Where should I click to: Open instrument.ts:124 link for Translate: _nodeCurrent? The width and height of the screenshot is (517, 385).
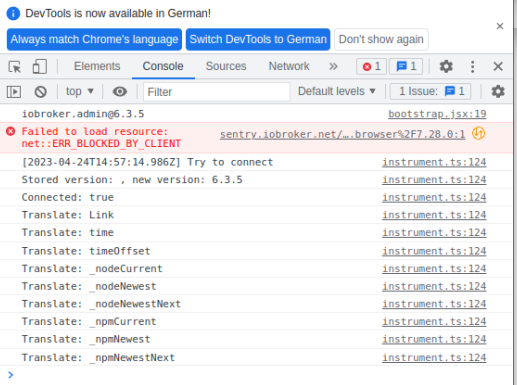coord(434,269)
